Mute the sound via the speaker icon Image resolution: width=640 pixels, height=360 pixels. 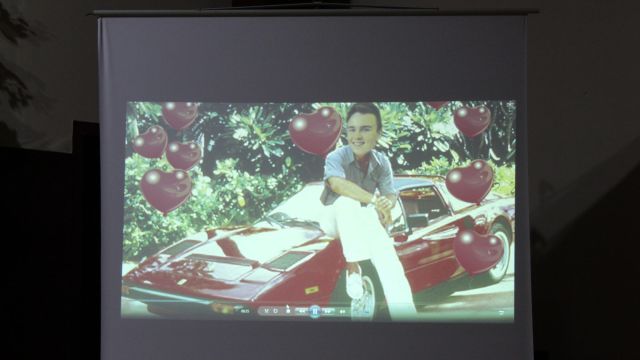point(342,312)
